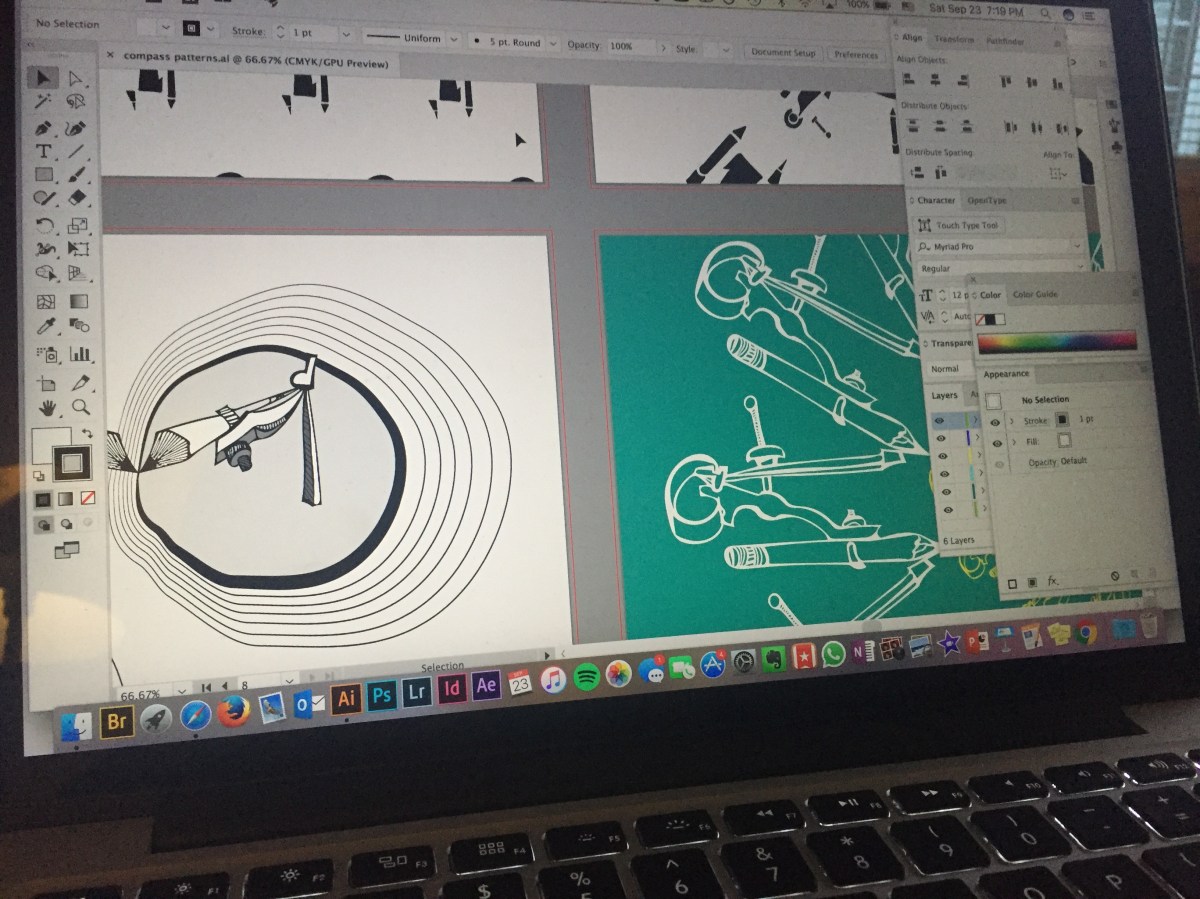Select the Type tool

point(43,152)
